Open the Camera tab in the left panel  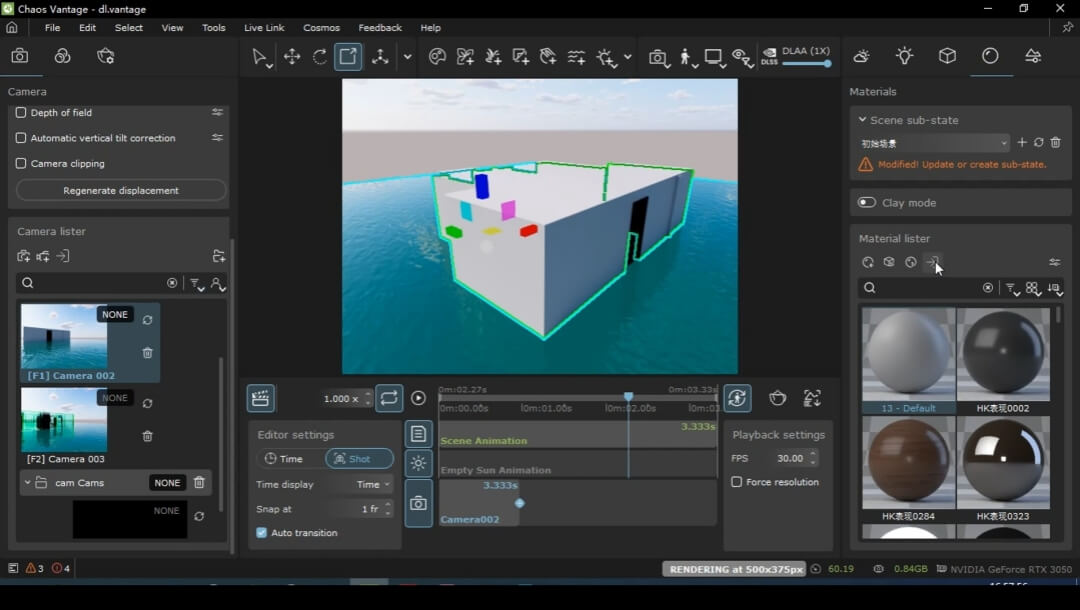20,56
